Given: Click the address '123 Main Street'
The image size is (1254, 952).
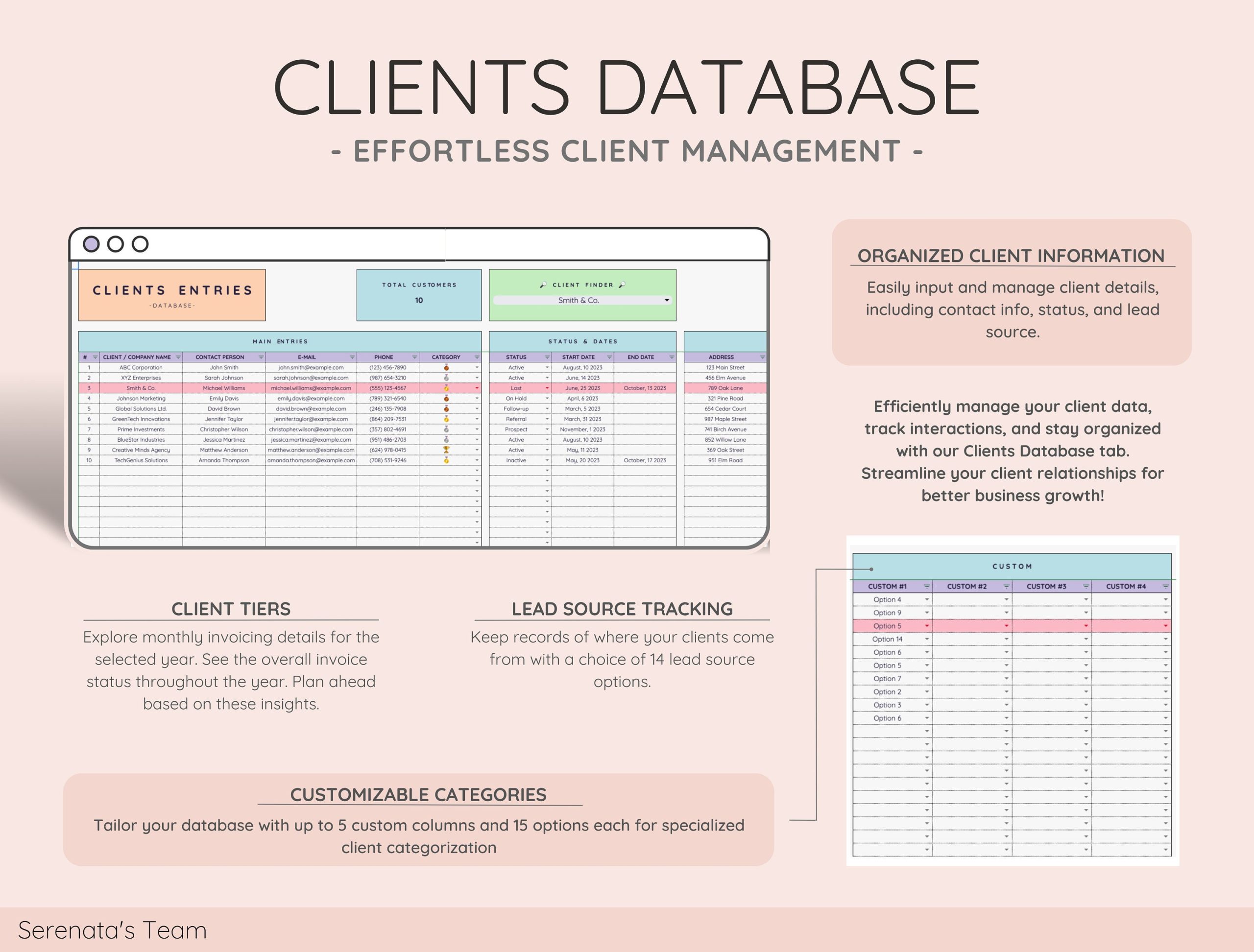Looking at the screenshot, I should [725, 367].
